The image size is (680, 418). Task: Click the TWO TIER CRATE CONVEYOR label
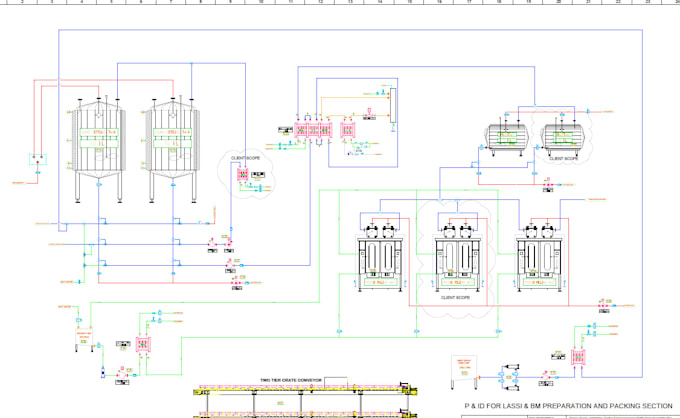[291, 380]
